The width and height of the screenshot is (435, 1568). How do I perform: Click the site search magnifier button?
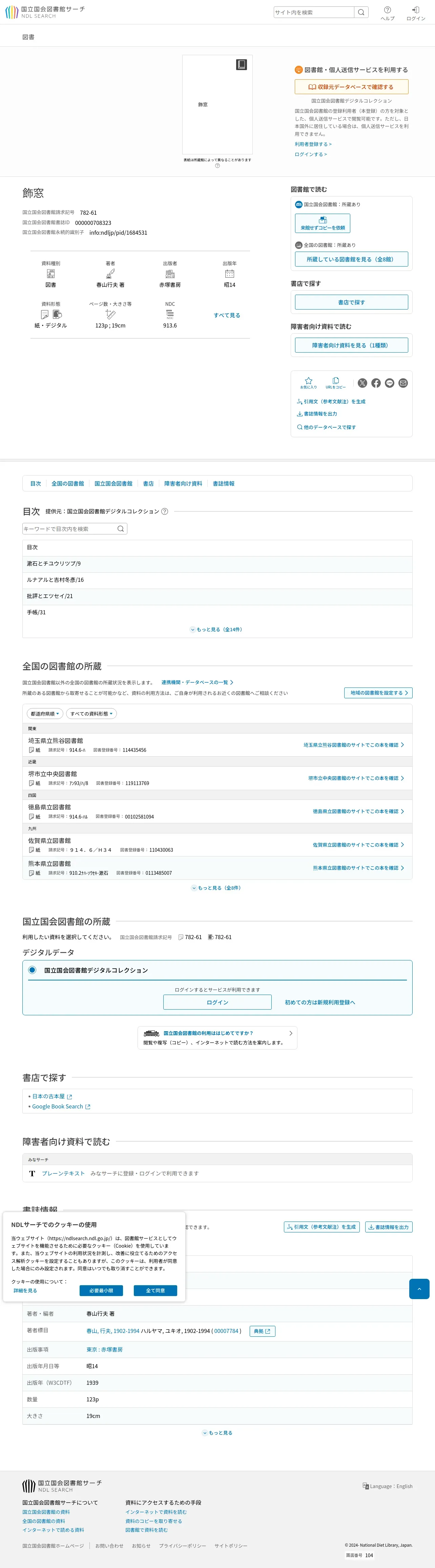[361, 12]
